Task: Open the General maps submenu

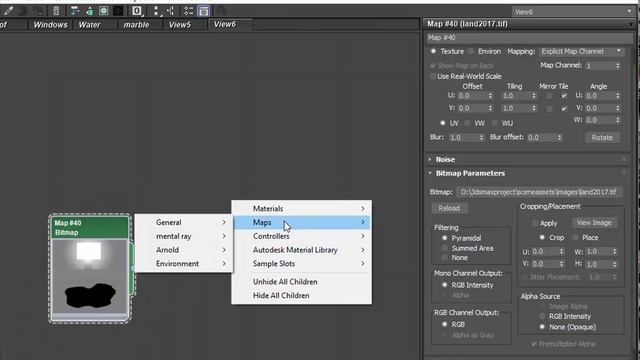Action: [x=184, y=222]
